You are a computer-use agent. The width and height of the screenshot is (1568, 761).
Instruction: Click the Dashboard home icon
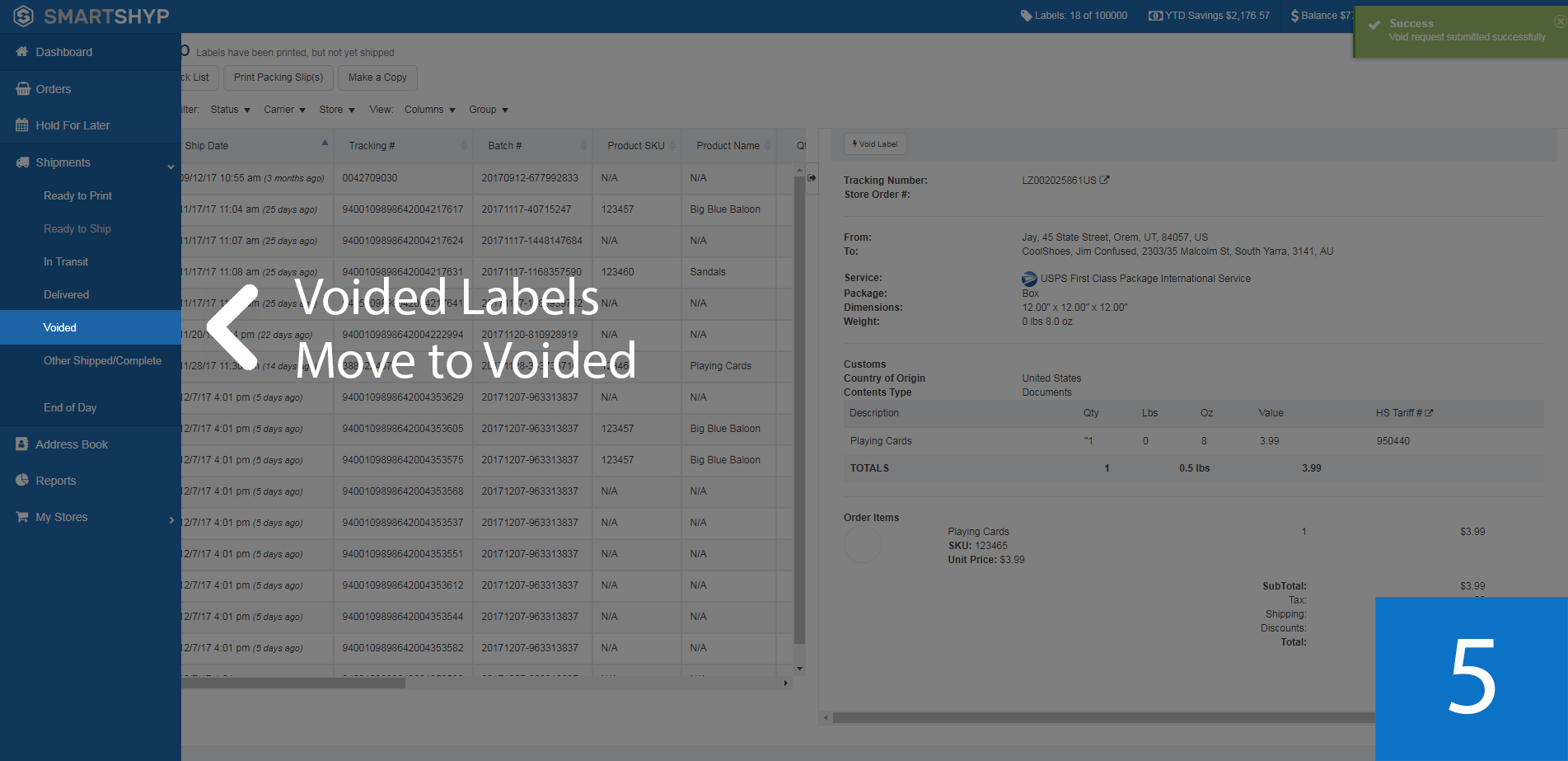[x=22, y=52]
